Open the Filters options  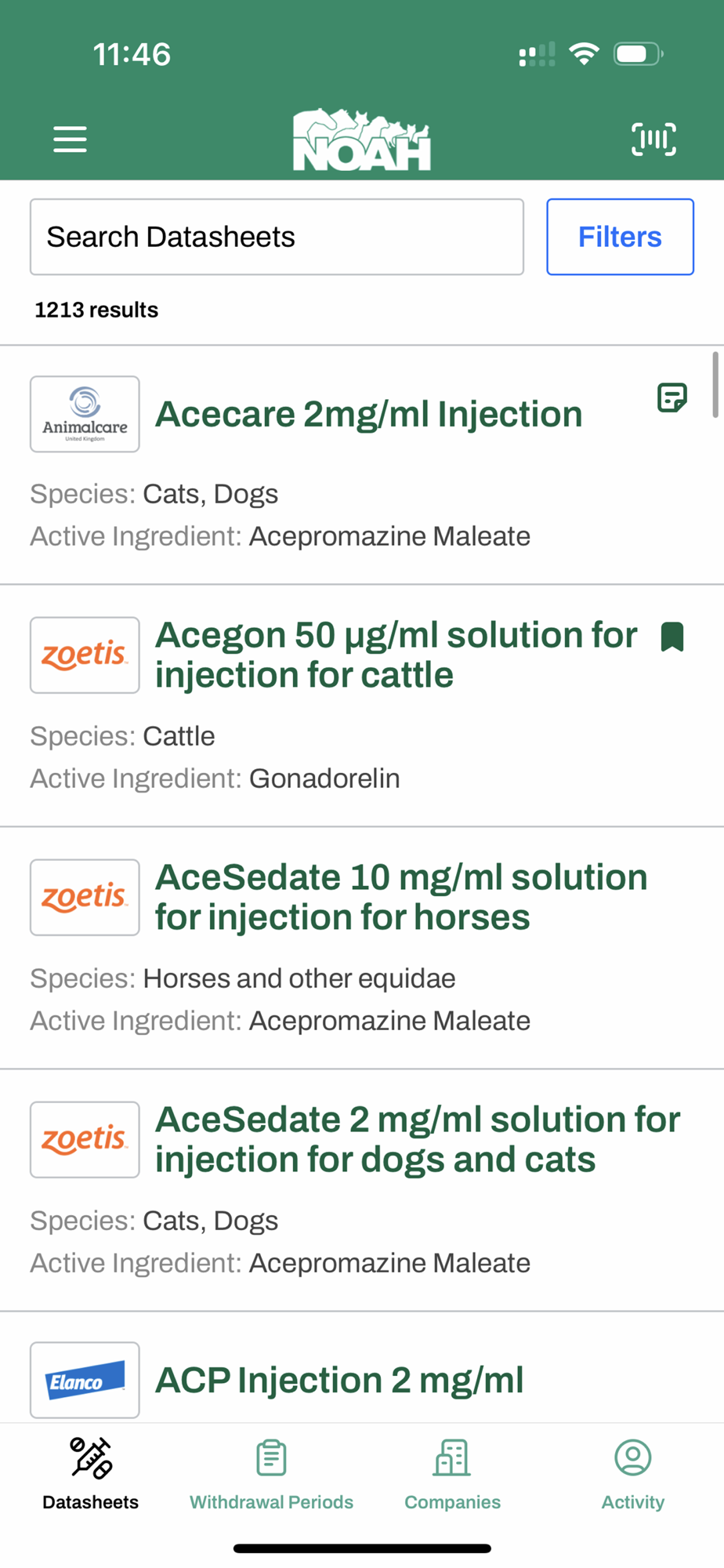tap(620, 237)
